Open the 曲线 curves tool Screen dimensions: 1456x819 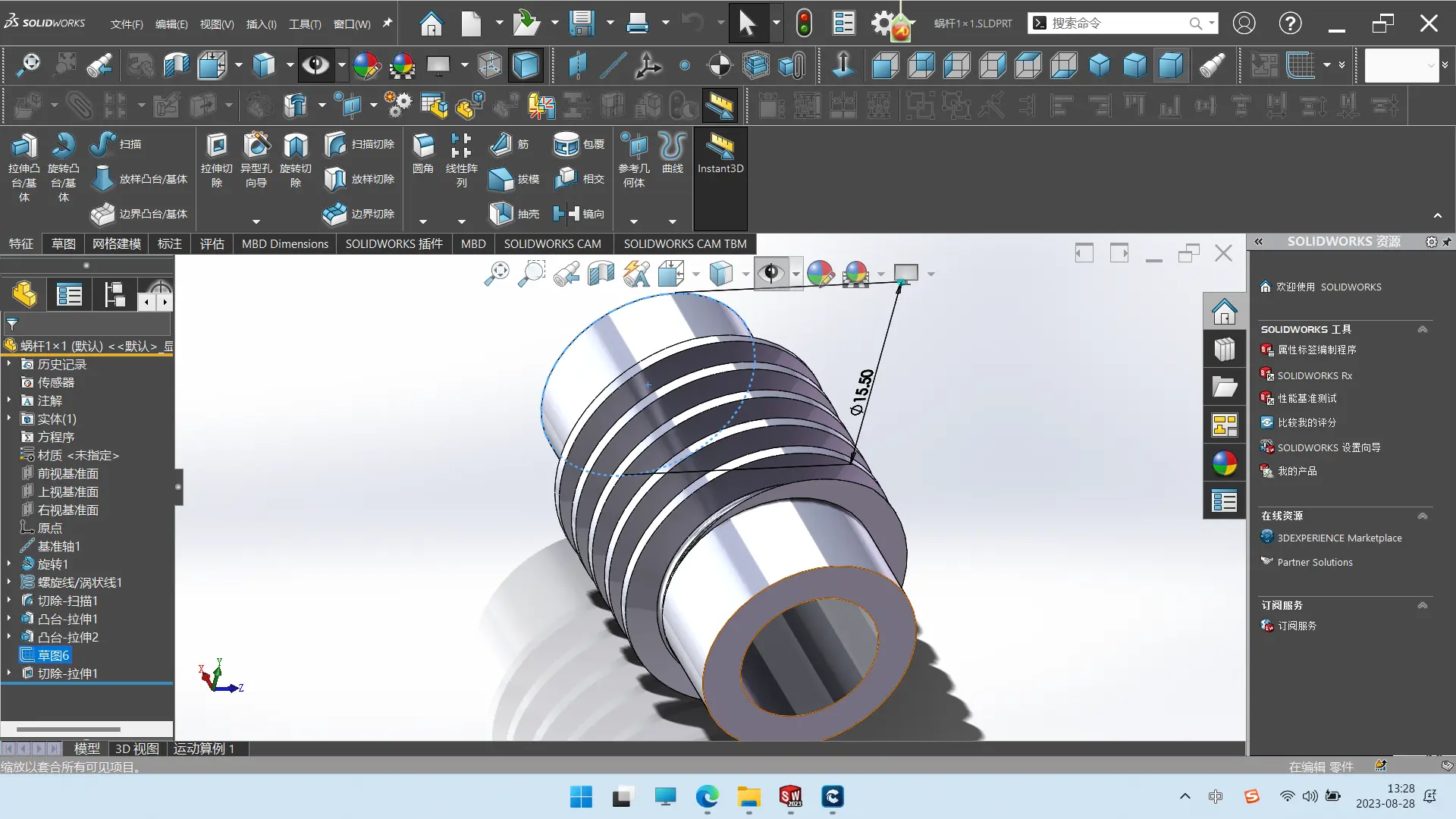click(673, 153)
